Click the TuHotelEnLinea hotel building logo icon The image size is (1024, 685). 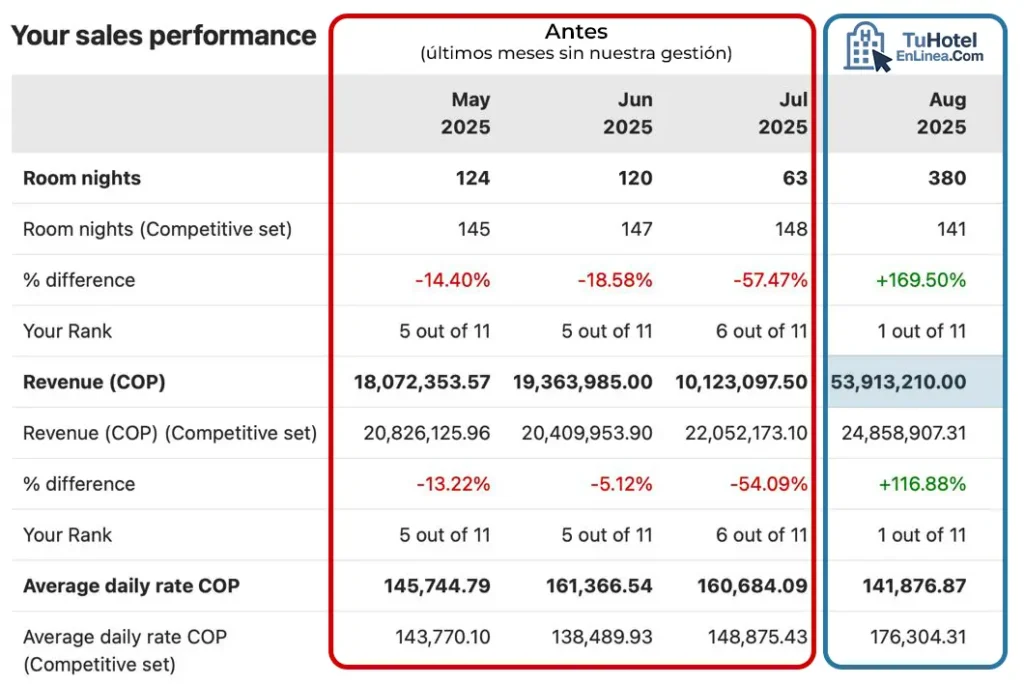pyautogui.click(x=866, y=47)
